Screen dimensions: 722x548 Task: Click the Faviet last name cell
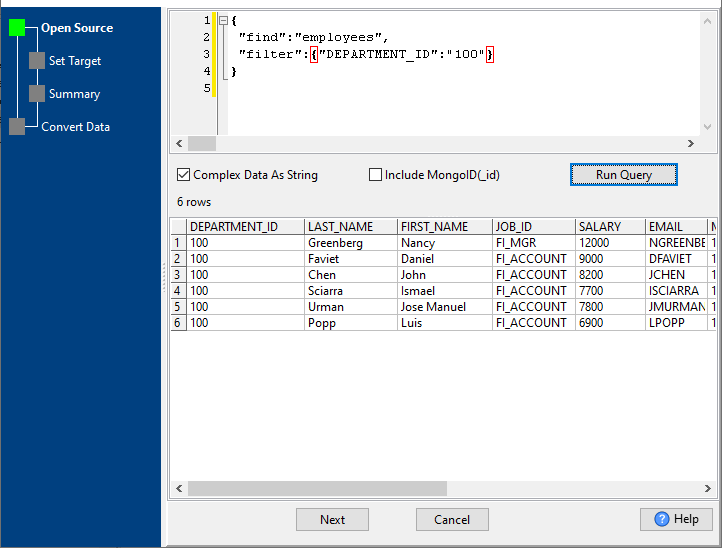[x=350, y=259]
